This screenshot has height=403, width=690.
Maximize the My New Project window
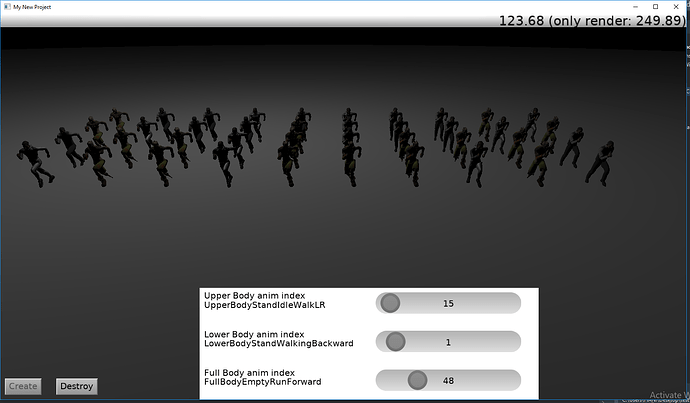[655, 6]
